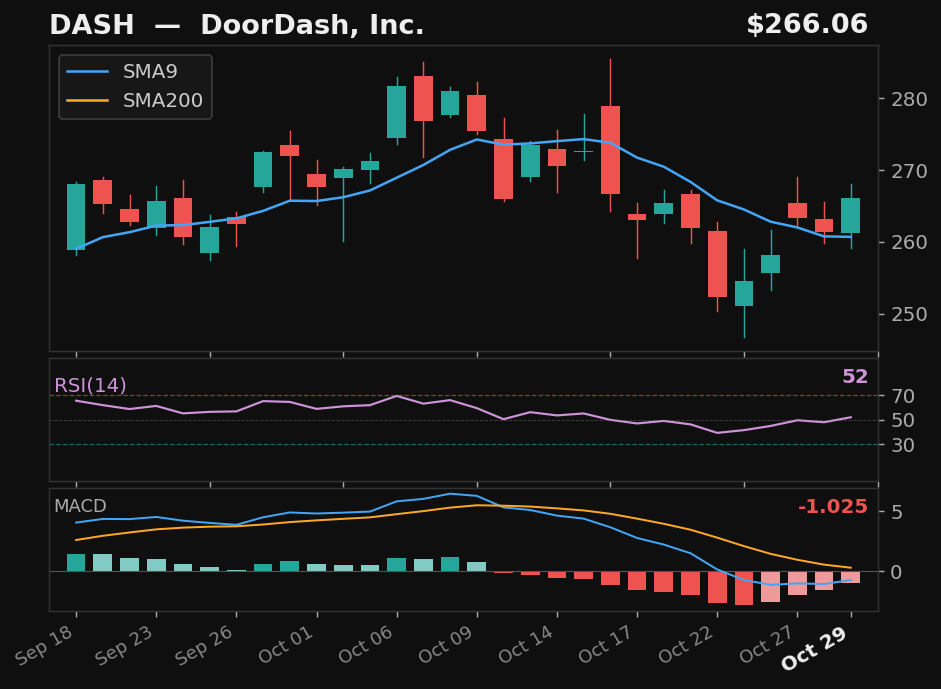The image size is (941, 689).
Task: Click the 250 price axis label
Action: (909, 314)
